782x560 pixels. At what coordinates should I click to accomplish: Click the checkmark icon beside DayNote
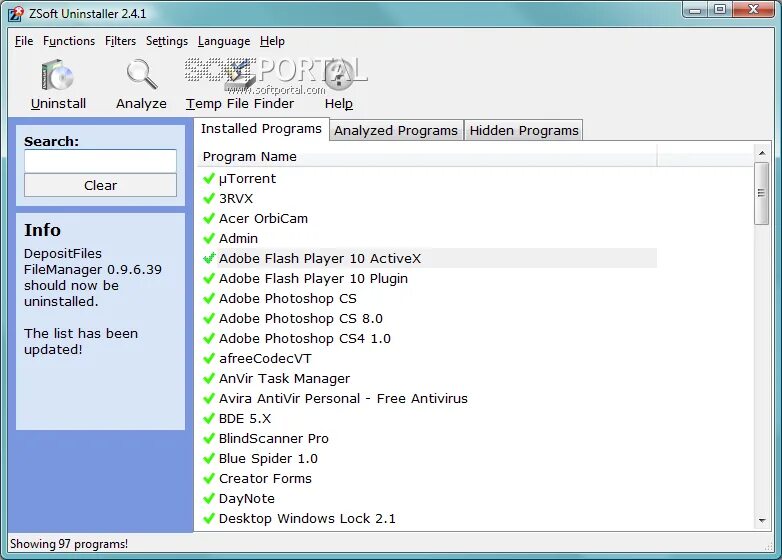coord(209,498)
